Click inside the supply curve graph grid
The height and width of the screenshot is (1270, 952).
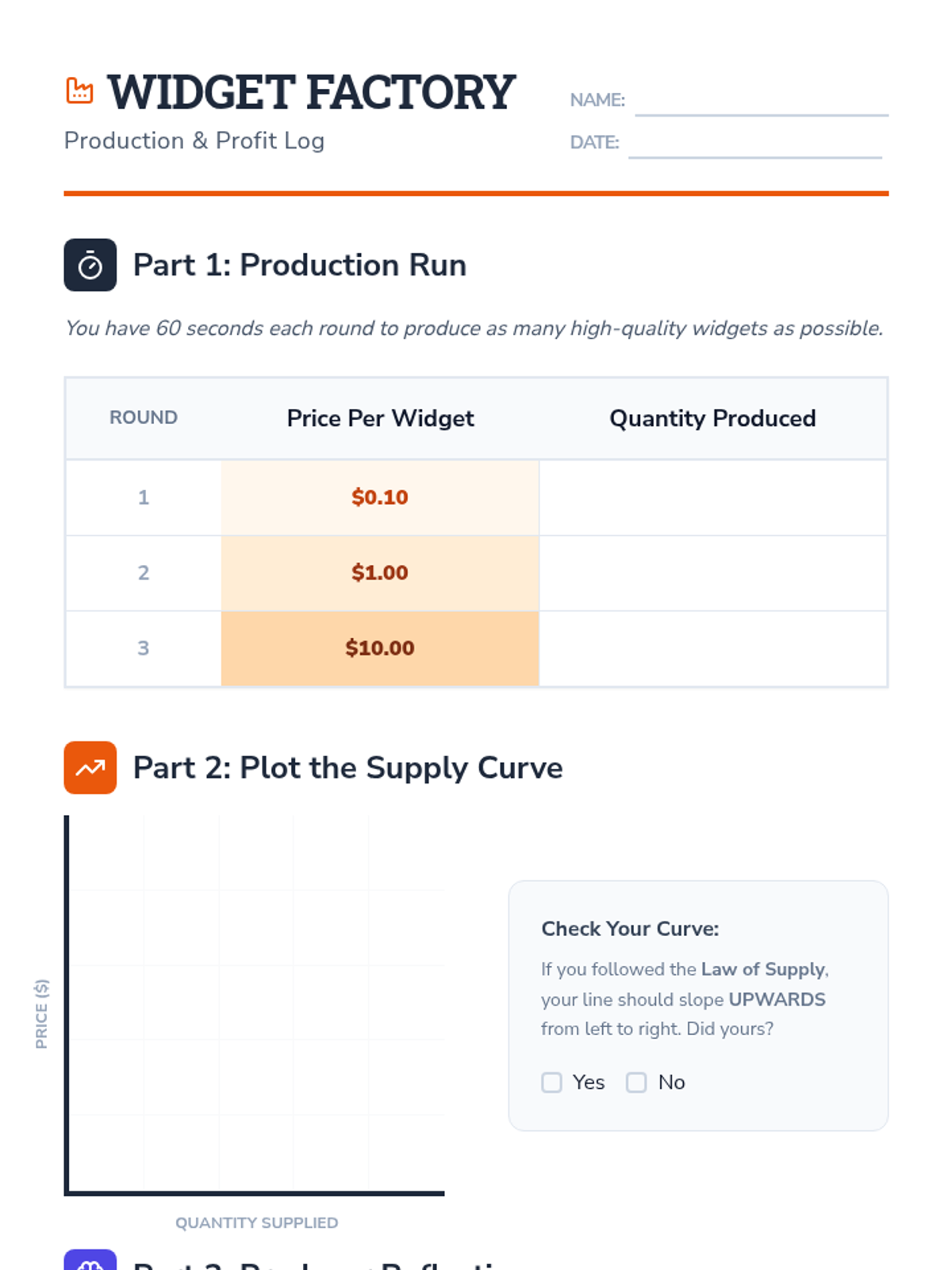[x=256, y=1003]
